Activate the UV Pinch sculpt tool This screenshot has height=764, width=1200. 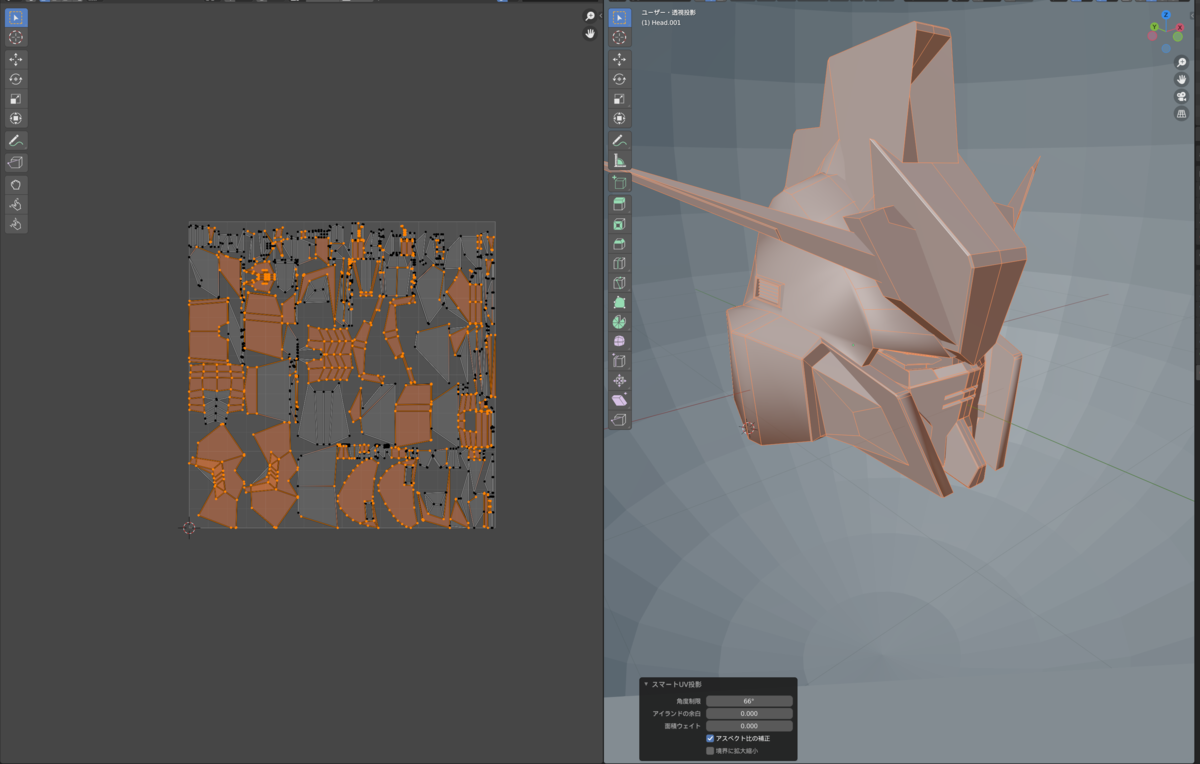pyautogui.click(x=16, y=224)
